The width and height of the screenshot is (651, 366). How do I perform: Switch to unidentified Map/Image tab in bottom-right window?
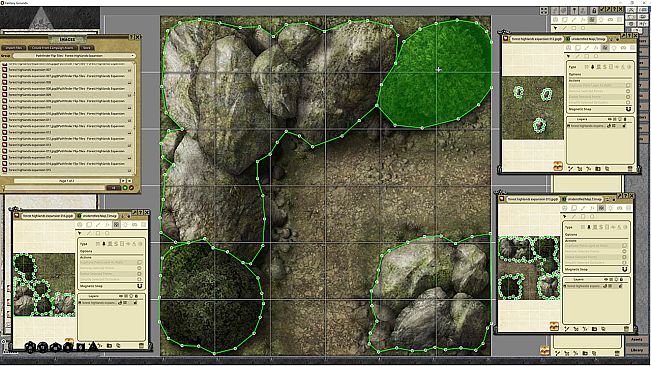pos(585,199)
